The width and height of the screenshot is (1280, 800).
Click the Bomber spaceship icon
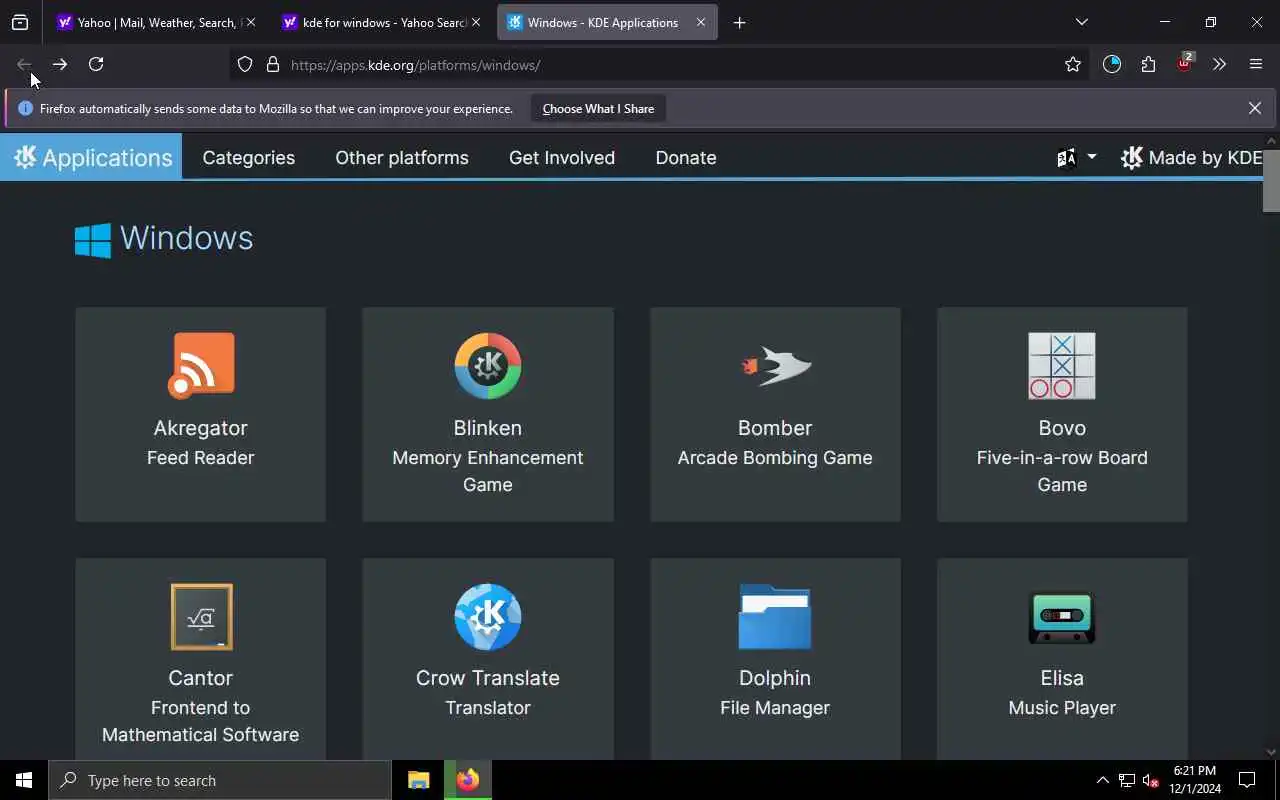(775, 366)
